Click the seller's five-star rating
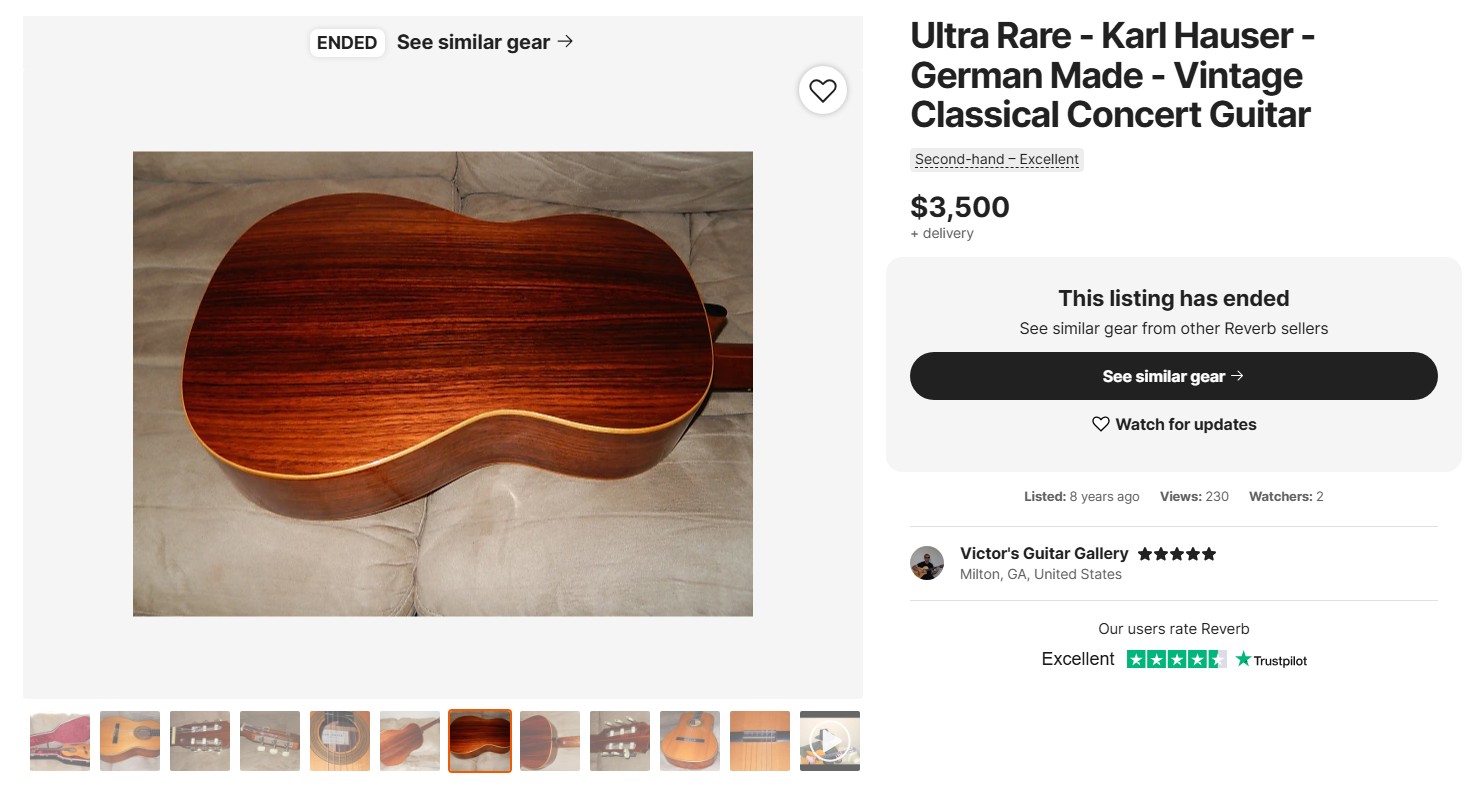This screenshot has width=1477, height=795. (x=1177, y=554)
